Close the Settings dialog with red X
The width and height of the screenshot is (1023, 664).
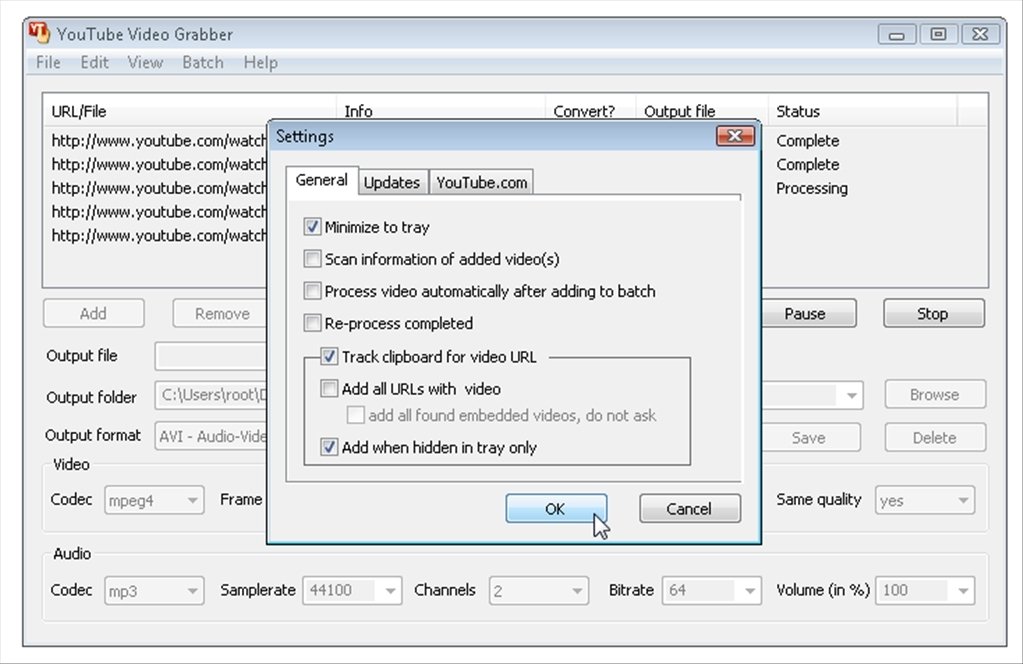coord(735,136)
